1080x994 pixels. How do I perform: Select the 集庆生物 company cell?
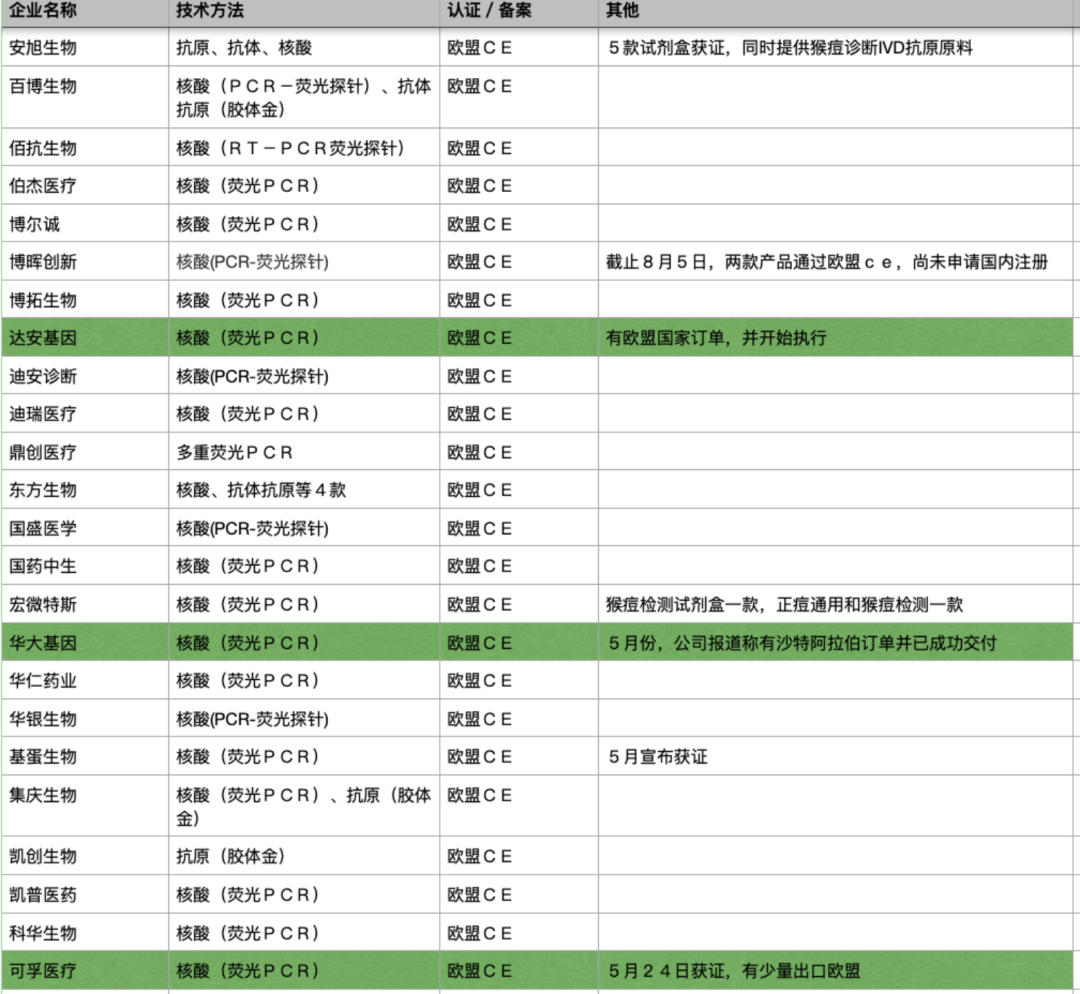point(85,806)
